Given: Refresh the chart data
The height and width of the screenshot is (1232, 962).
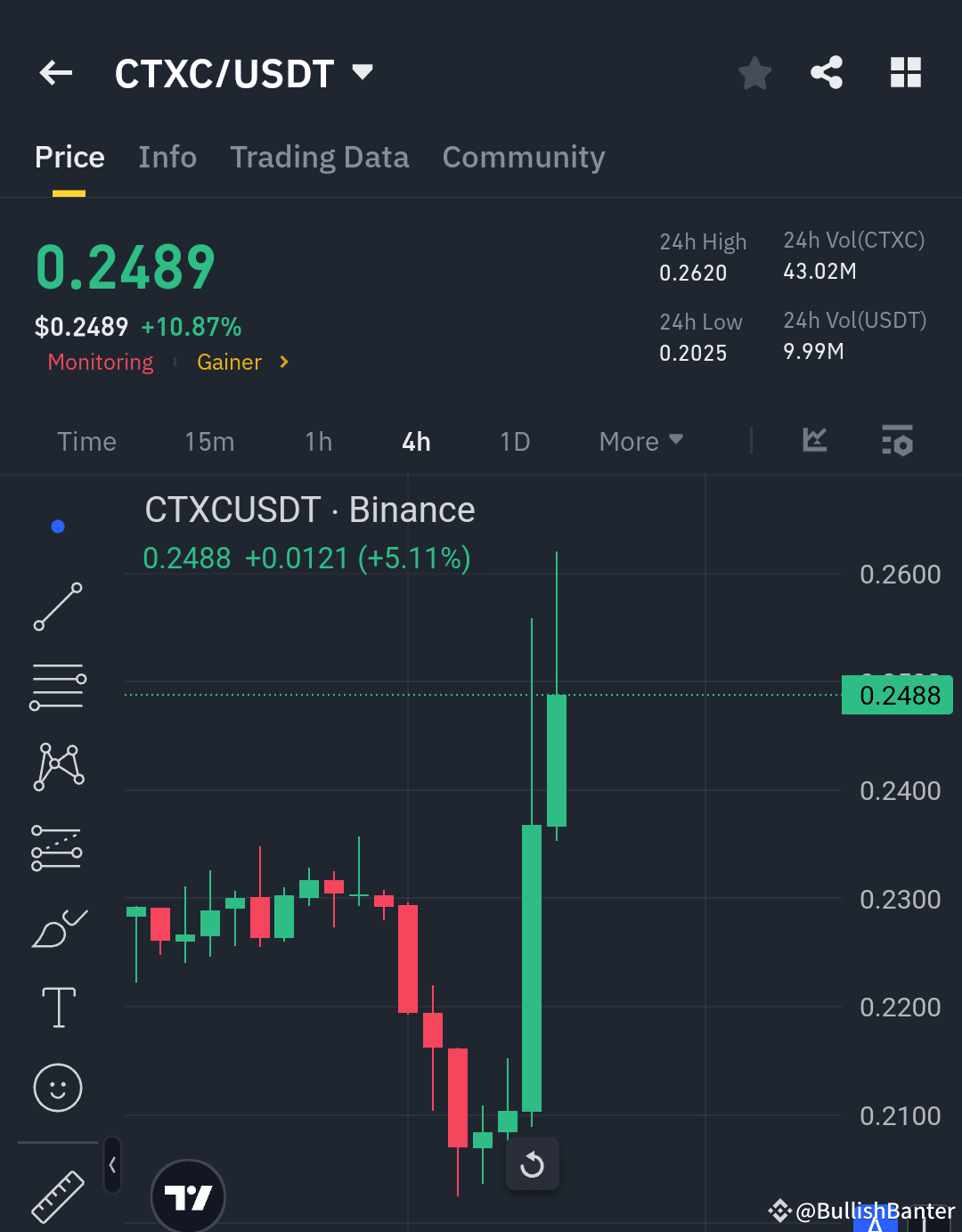Looking at the screenshot, I should point(532,1163).
